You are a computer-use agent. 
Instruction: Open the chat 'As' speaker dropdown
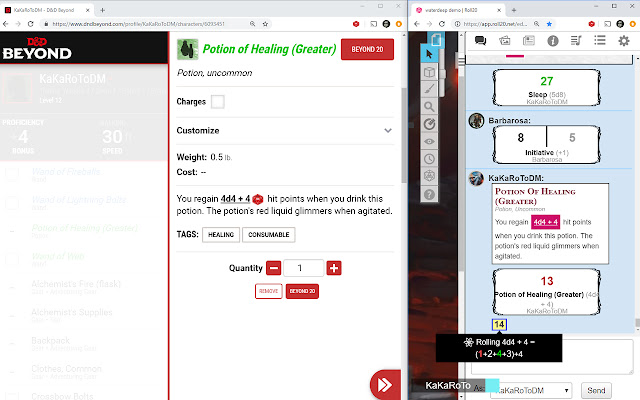531,391
